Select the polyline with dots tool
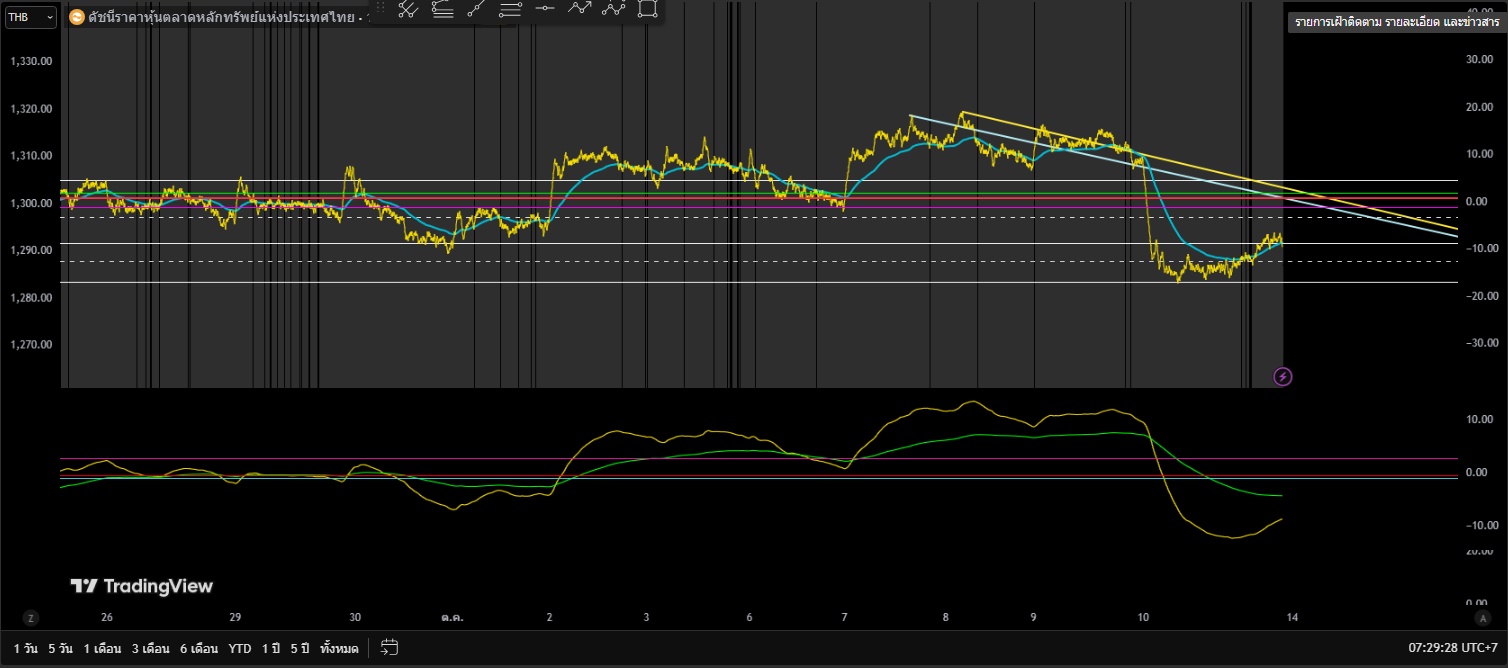Image resolution: width=1508 pixels, height=668 pixels. [613, 9]
